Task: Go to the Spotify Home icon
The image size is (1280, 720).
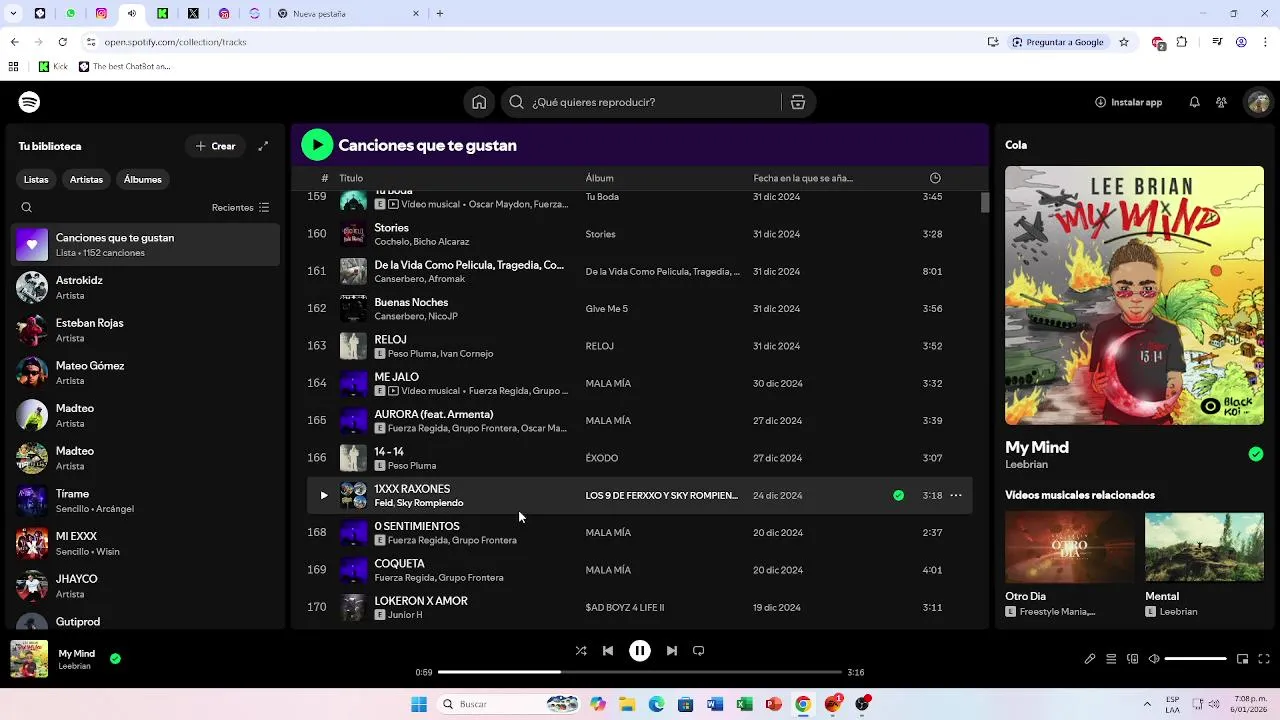Action: 479,102
